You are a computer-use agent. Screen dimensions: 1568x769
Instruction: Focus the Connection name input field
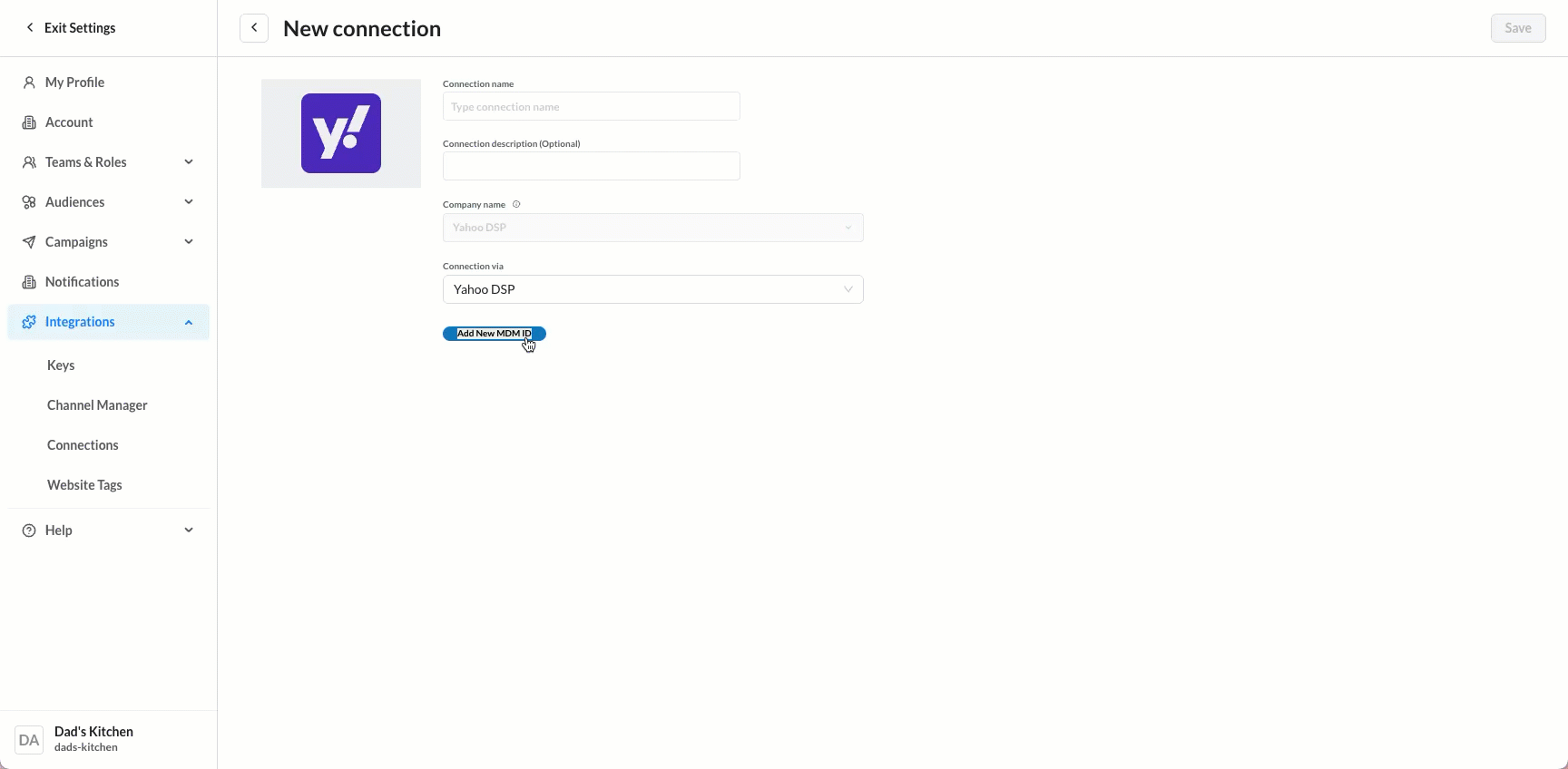click(x=591, y=106)
